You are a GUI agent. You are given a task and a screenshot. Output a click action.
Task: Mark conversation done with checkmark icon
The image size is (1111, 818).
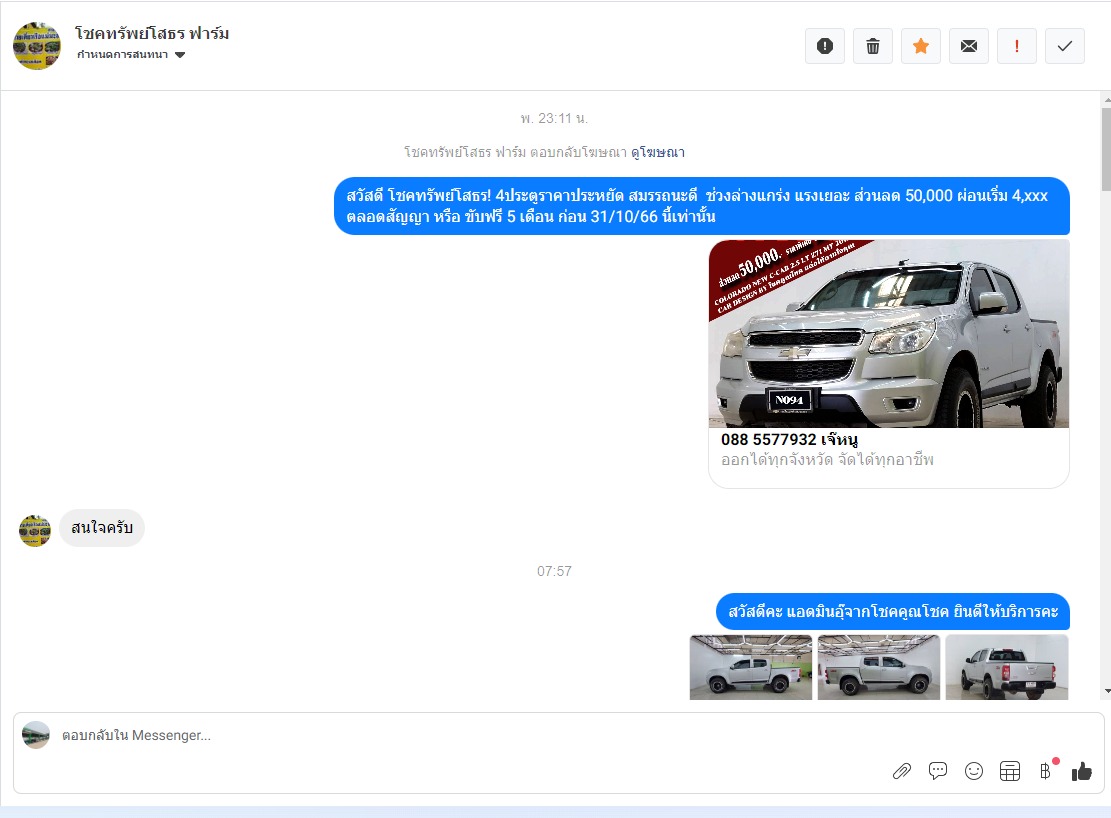click(1065, 46)
